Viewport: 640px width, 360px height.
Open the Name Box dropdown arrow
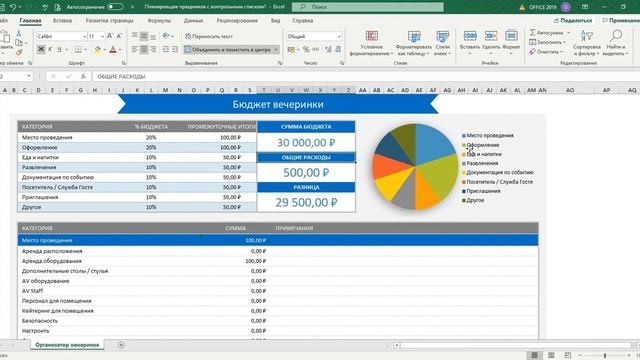(29, 76)
